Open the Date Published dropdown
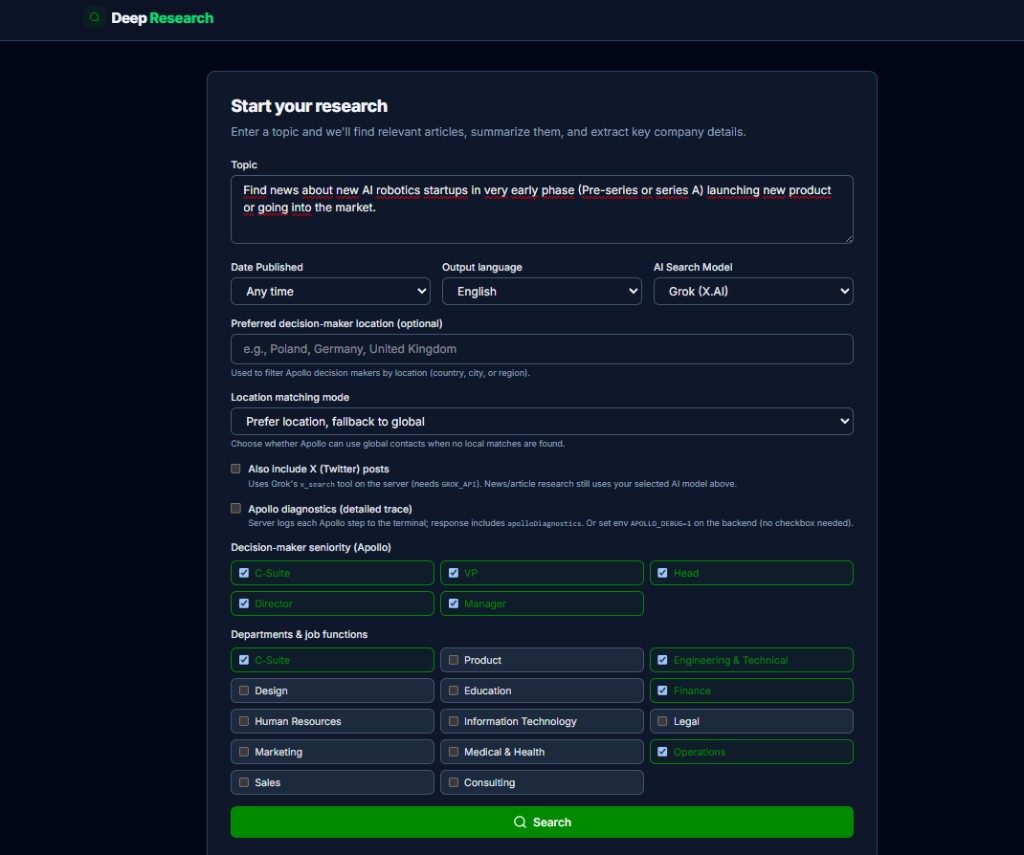1024x855 pixels. (x=330, y=291)
